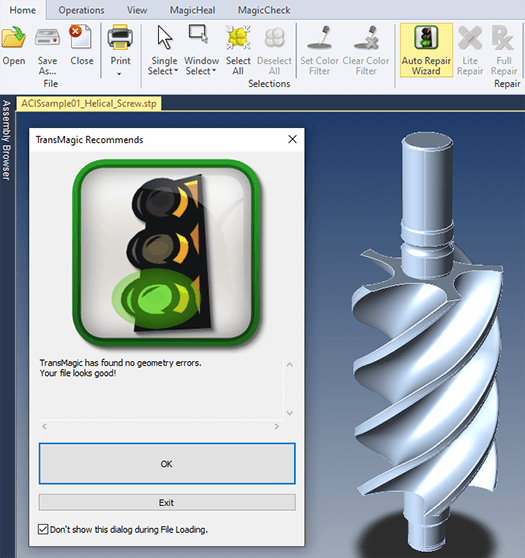Click the 'TransMagic has found no geometry errors' text
Viewport: 525px width, 558px height.
[120, 363]
